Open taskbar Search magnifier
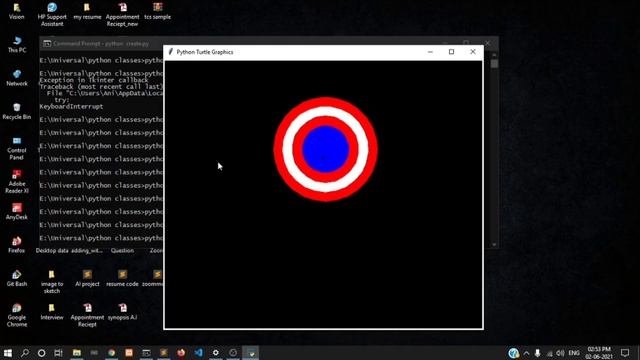This screenshot has width=640, height=360. [25, 353]
